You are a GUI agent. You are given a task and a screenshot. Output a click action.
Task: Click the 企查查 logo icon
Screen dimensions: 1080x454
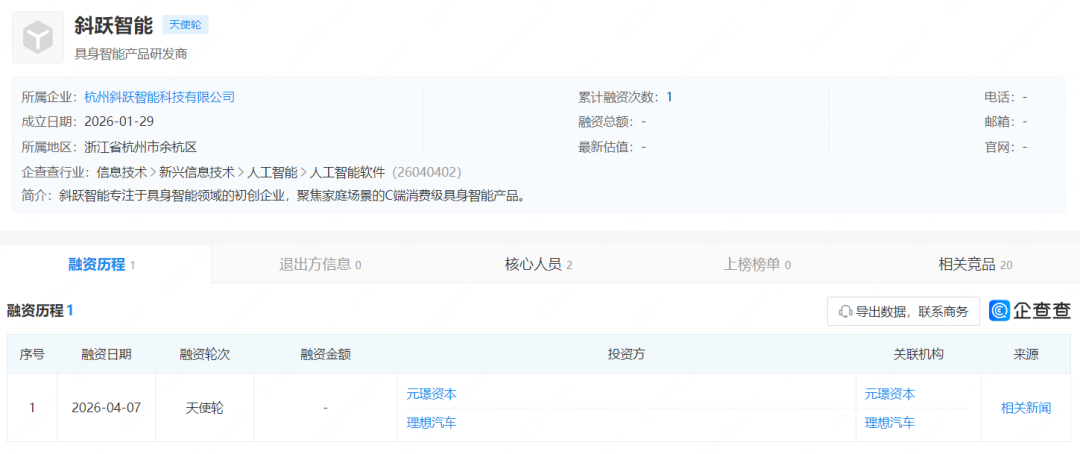tap(999, 311)
